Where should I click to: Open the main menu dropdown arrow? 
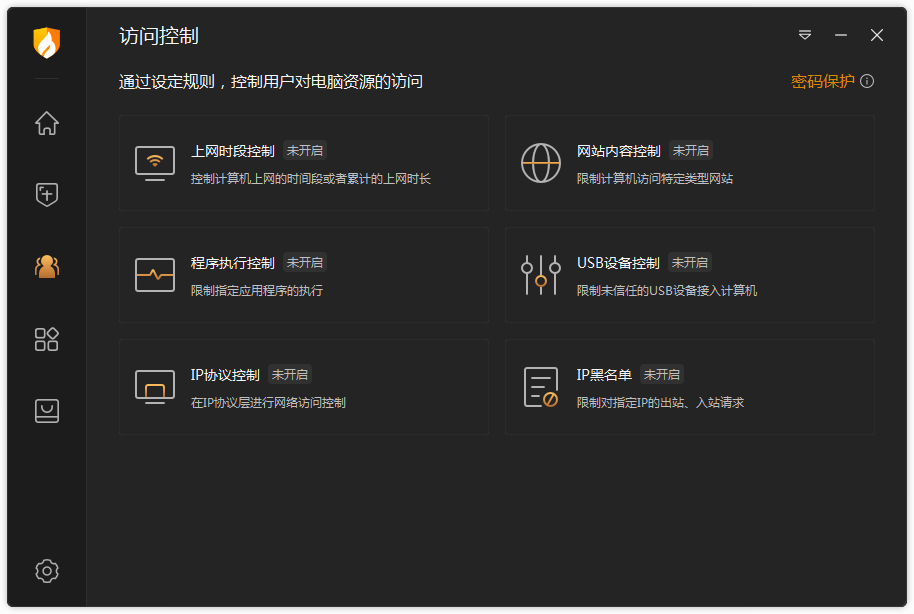(804, 35)
